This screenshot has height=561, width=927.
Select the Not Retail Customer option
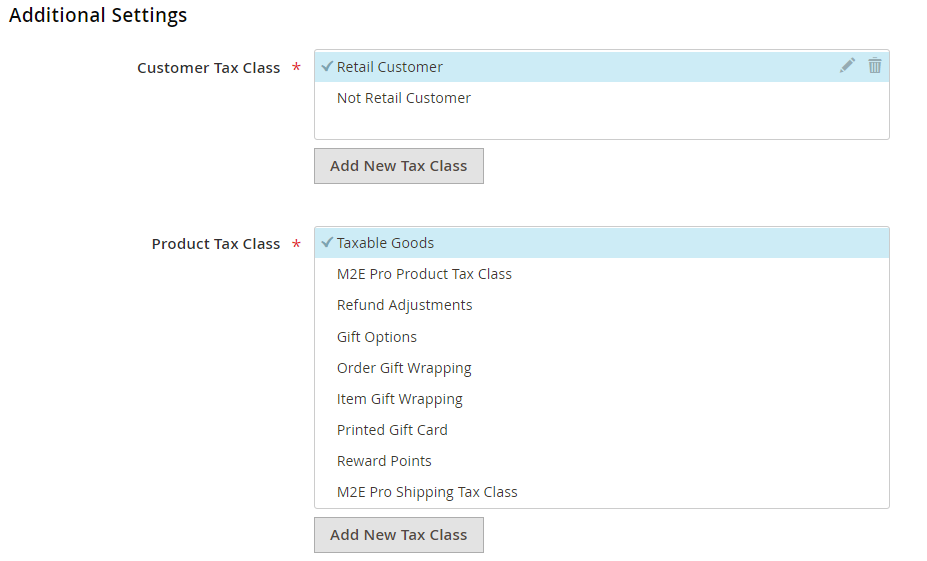tap(403, 98)
